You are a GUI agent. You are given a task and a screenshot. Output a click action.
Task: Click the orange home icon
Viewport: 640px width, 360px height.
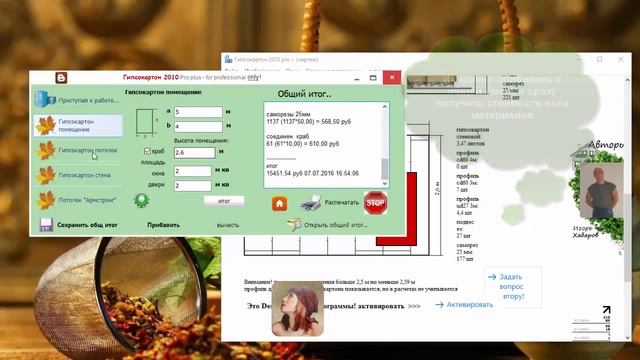pyautogui.click(x=280, y=204)
